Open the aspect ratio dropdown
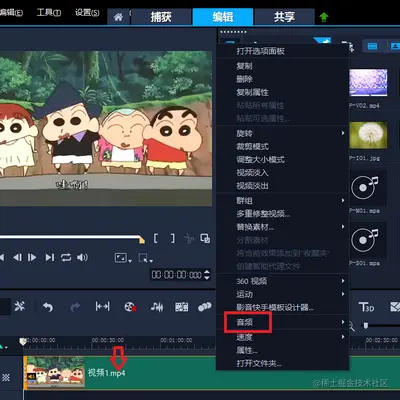Viewport: 400px width, 400px height. click(123, 258)
